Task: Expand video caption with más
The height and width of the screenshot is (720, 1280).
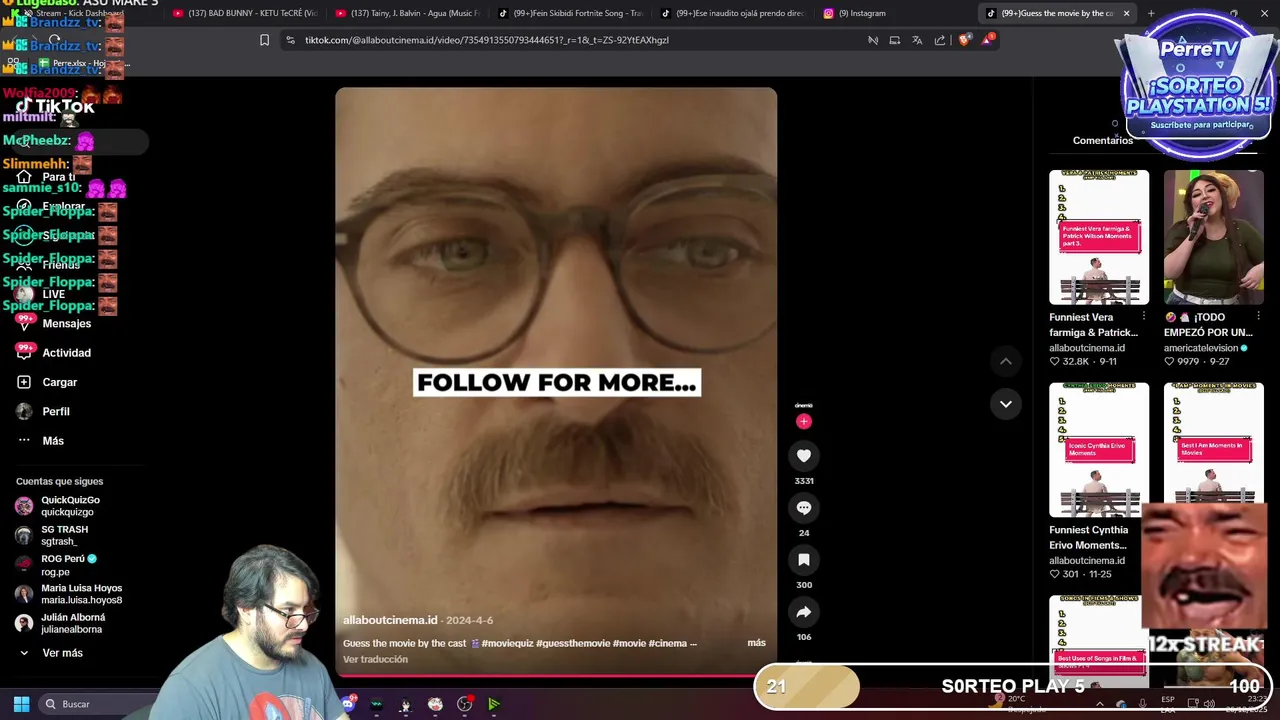Action: point(756,643)
